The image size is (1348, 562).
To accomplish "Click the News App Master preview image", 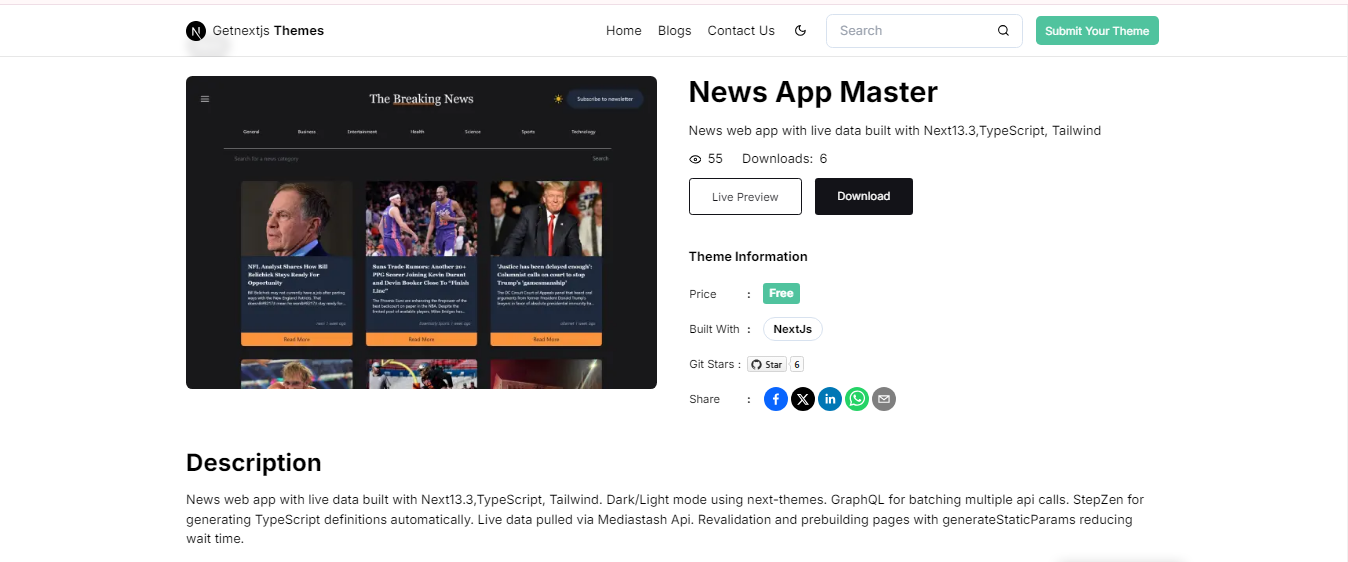I will coord(421,232).
